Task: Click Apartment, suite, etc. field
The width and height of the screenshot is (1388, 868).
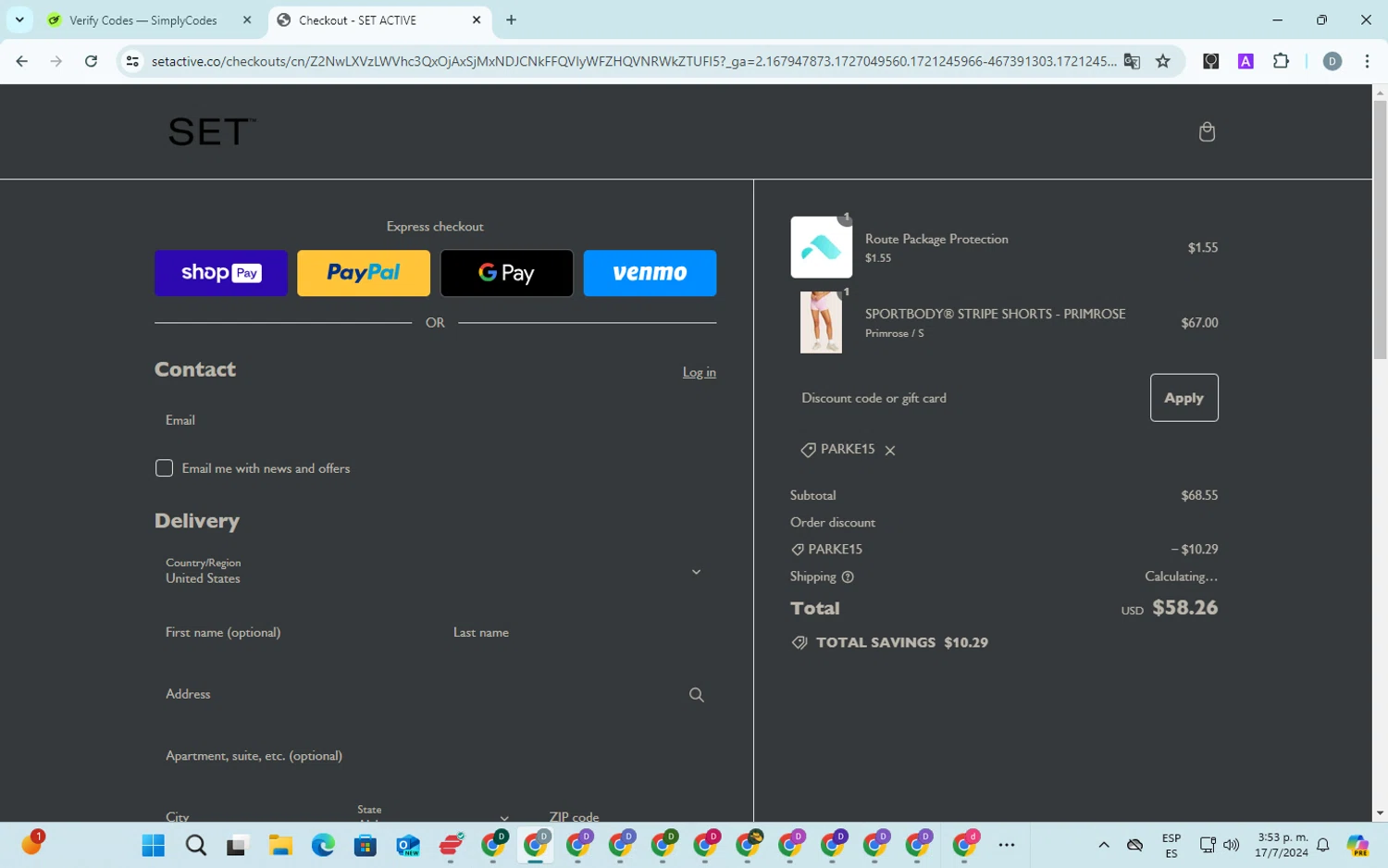Action: 435,756
